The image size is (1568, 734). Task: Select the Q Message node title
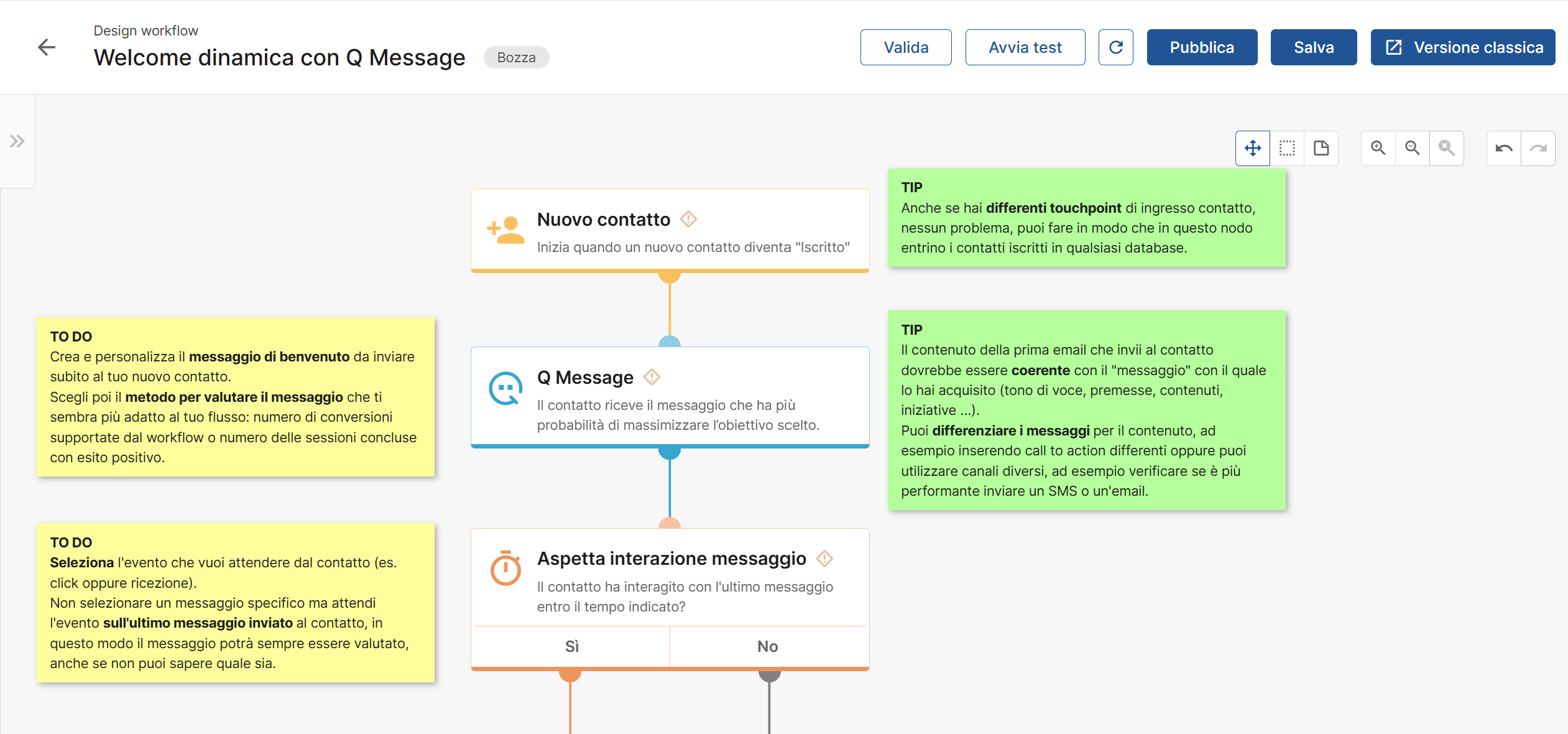coord(585,378)
